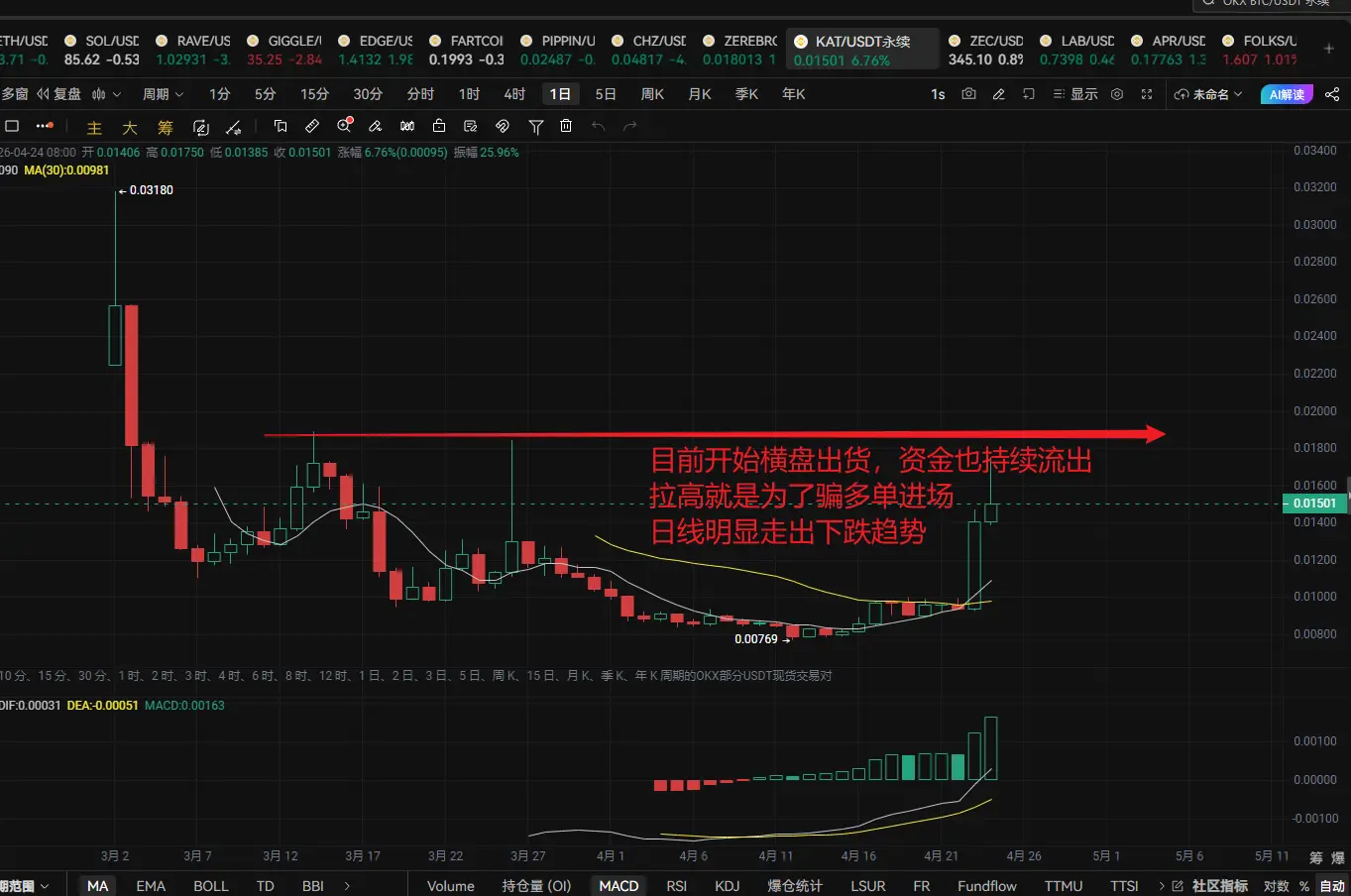Select the RSI sub-indicator

point(677,886)
